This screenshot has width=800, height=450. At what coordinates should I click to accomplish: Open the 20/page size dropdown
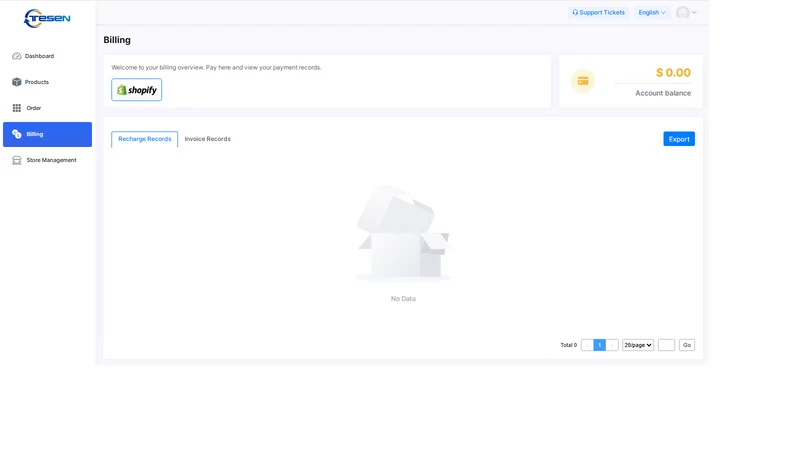pos(638,345)
